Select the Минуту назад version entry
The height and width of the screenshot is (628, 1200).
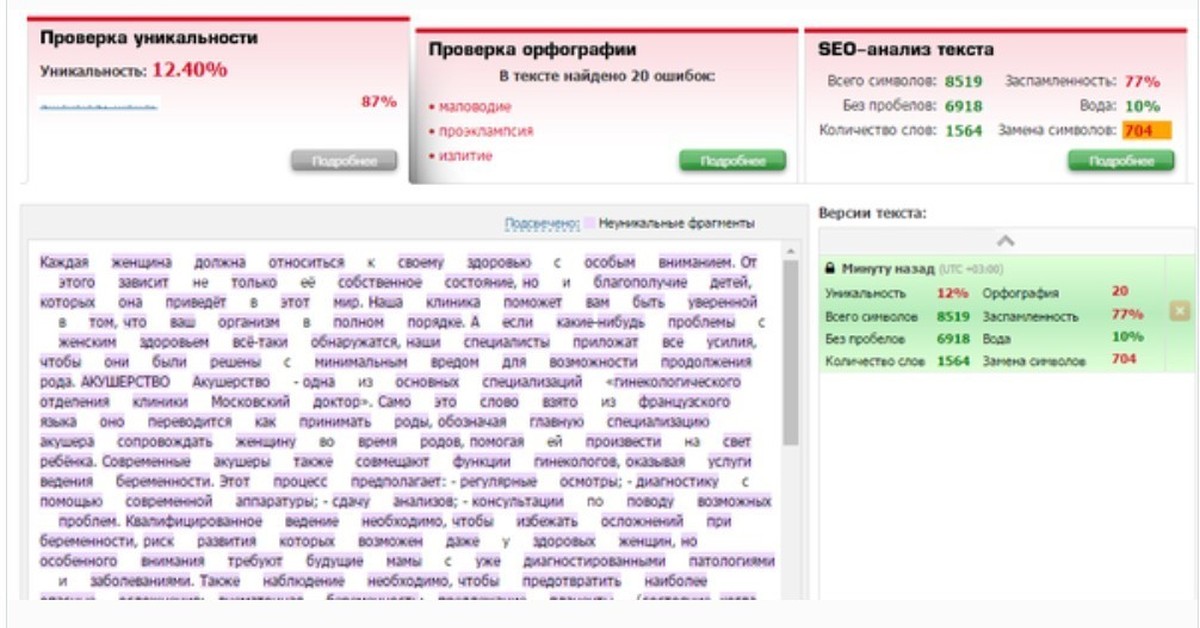(888, 269)
